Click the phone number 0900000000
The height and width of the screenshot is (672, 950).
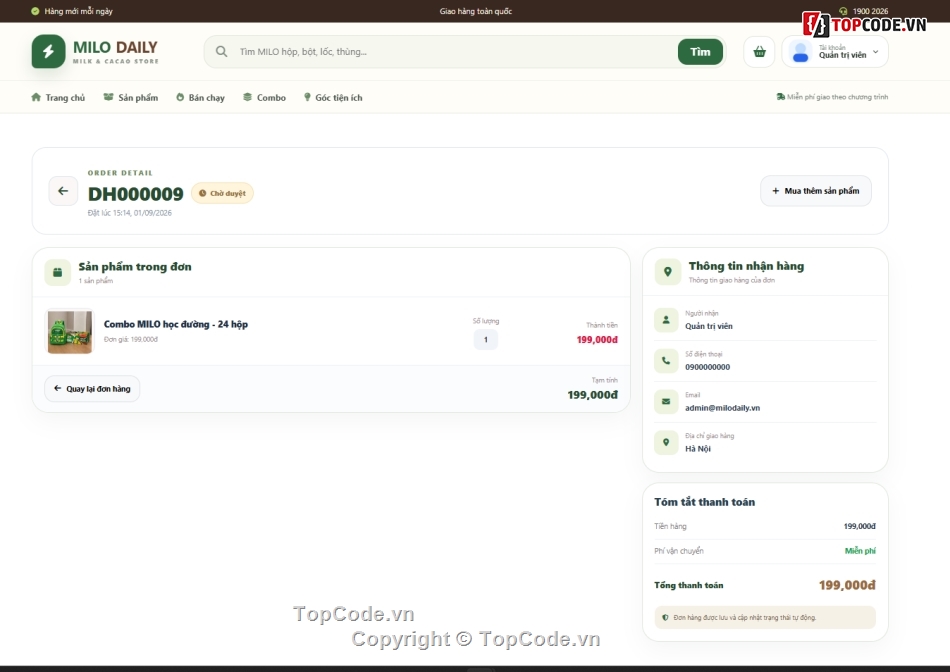(708, 367)
